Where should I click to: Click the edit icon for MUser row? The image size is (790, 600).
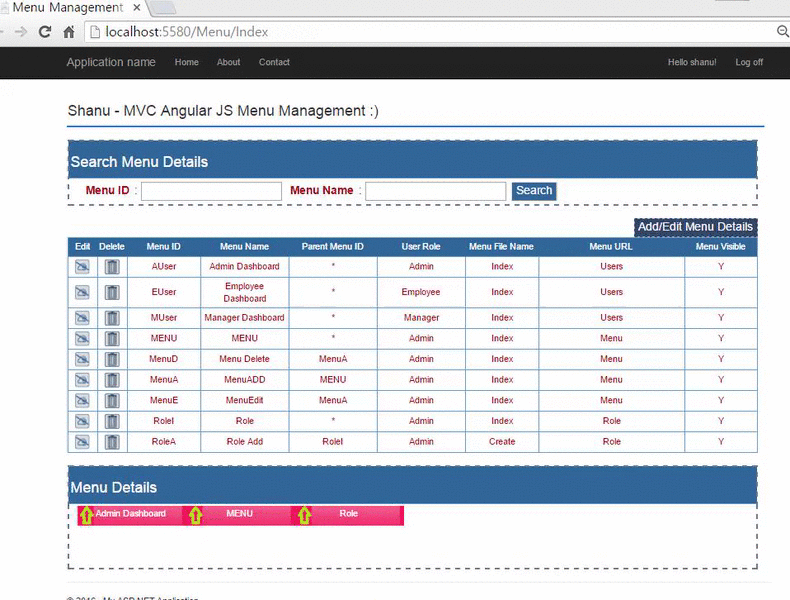82,318
